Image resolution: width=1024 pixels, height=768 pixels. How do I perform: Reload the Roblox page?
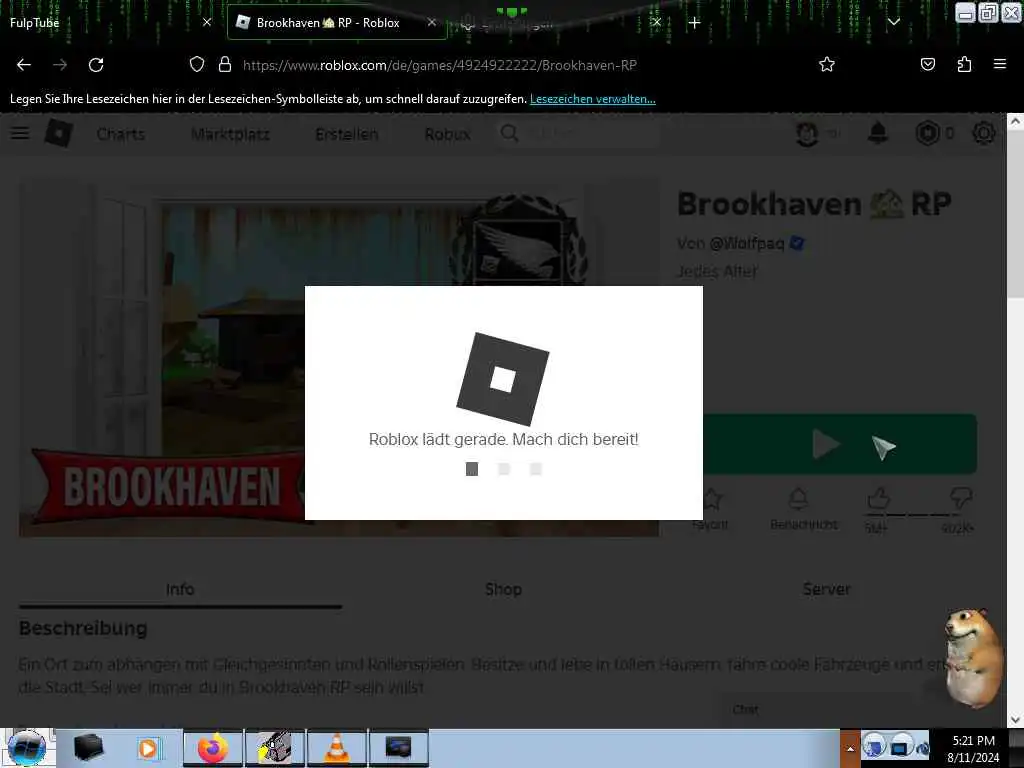pos(96,65)
